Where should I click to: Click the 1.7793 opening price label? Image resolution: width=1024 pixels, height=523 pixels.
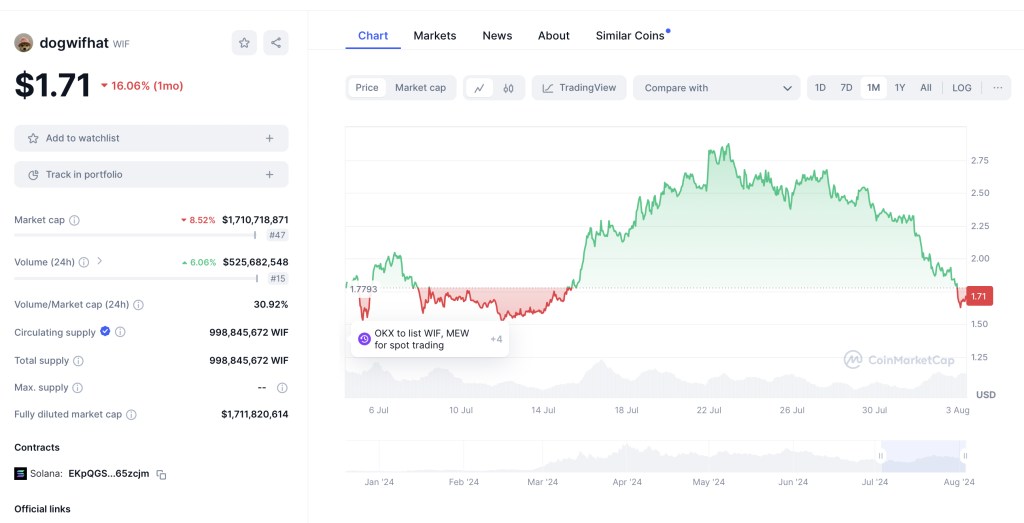pos(363,289)
